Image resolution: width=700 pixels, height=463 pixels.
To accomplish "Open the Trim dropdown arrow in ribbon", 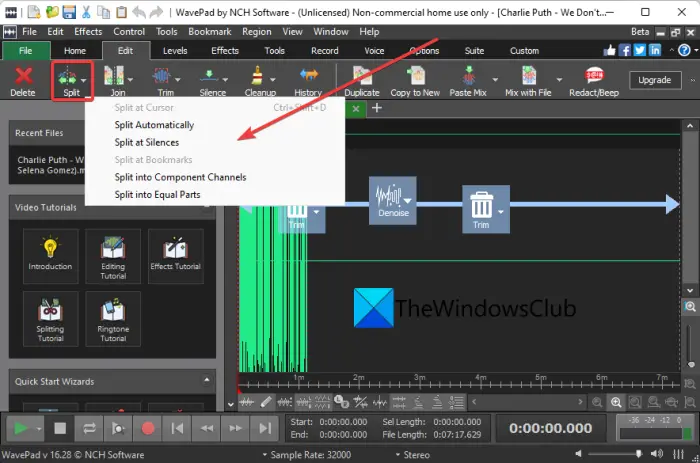I will pos(178,80).
